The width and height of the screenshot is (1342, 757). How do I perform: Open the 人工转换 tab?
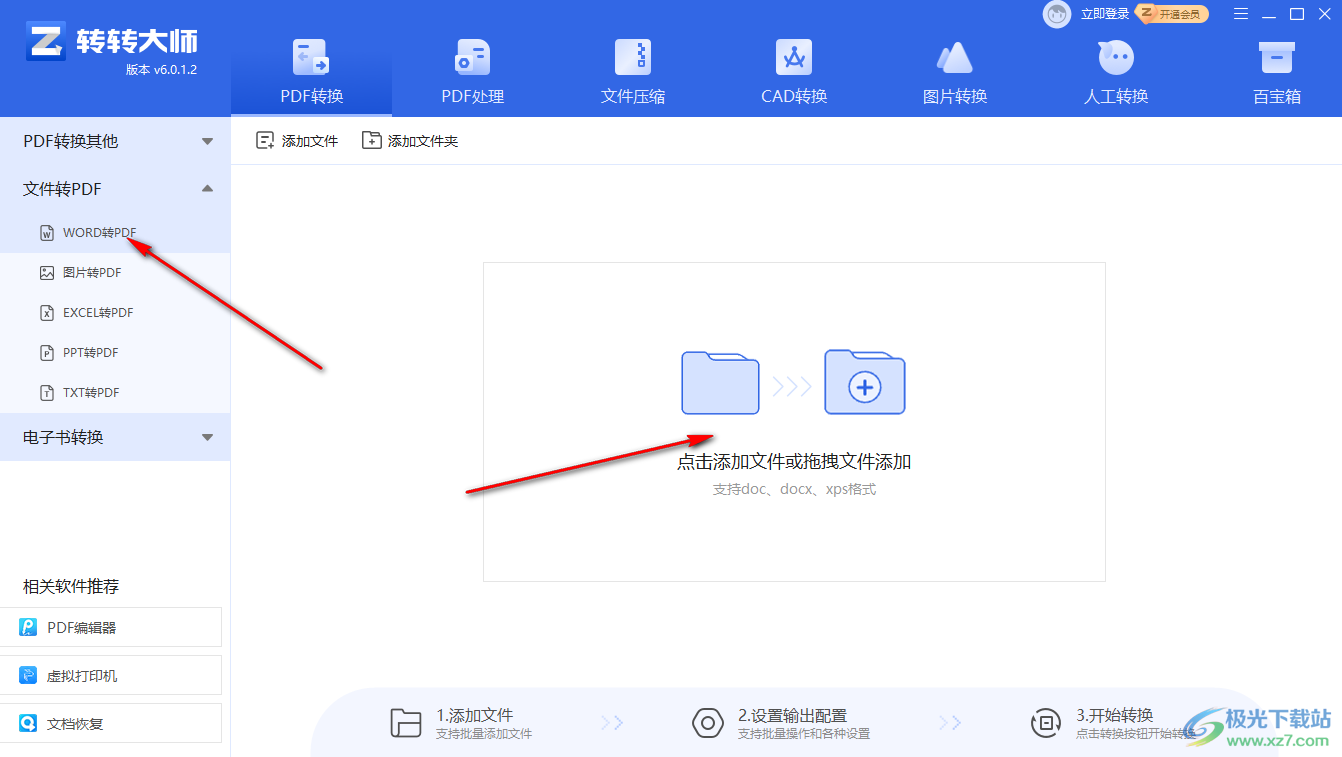point(1116,72)
